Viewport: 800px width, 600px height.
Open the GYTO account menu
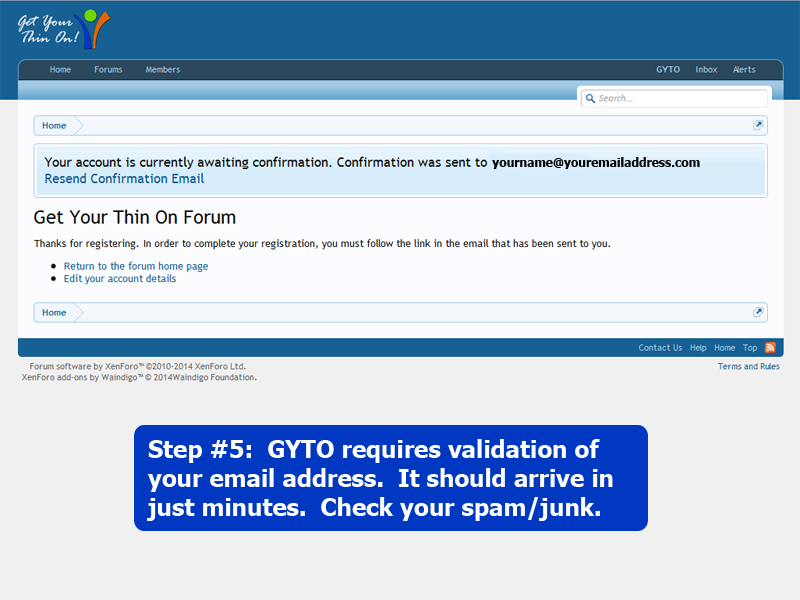coord(668,70)
